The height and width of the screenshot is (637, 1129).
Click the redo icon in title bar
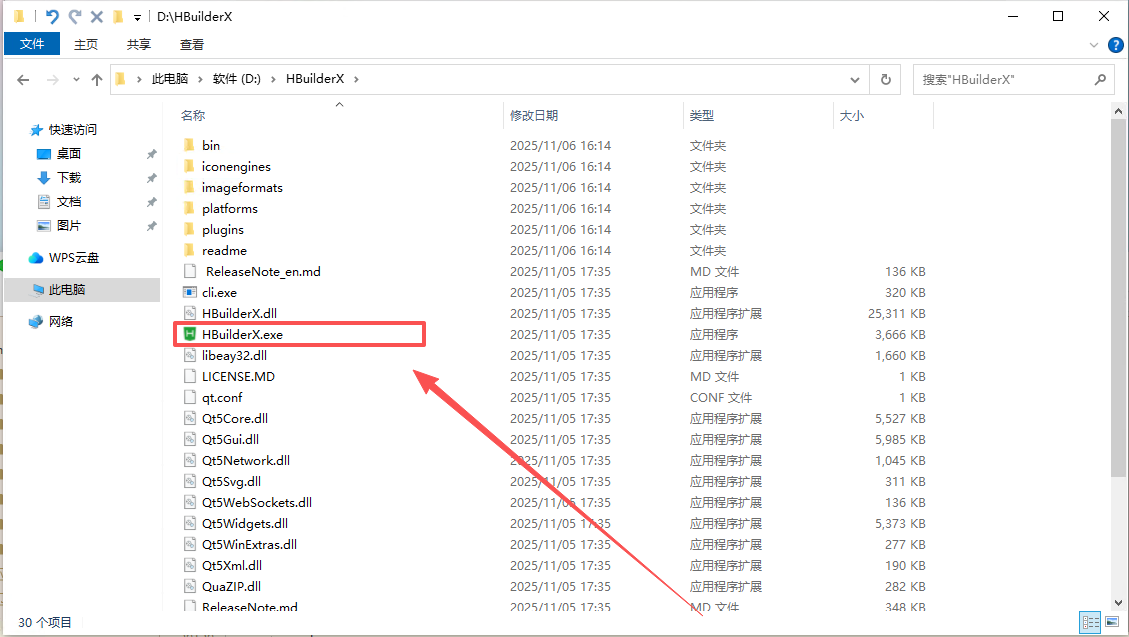(74, 17)
